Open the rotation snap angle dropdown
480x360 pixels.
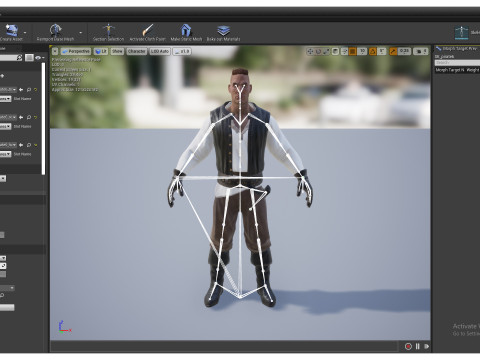[382, 51]
